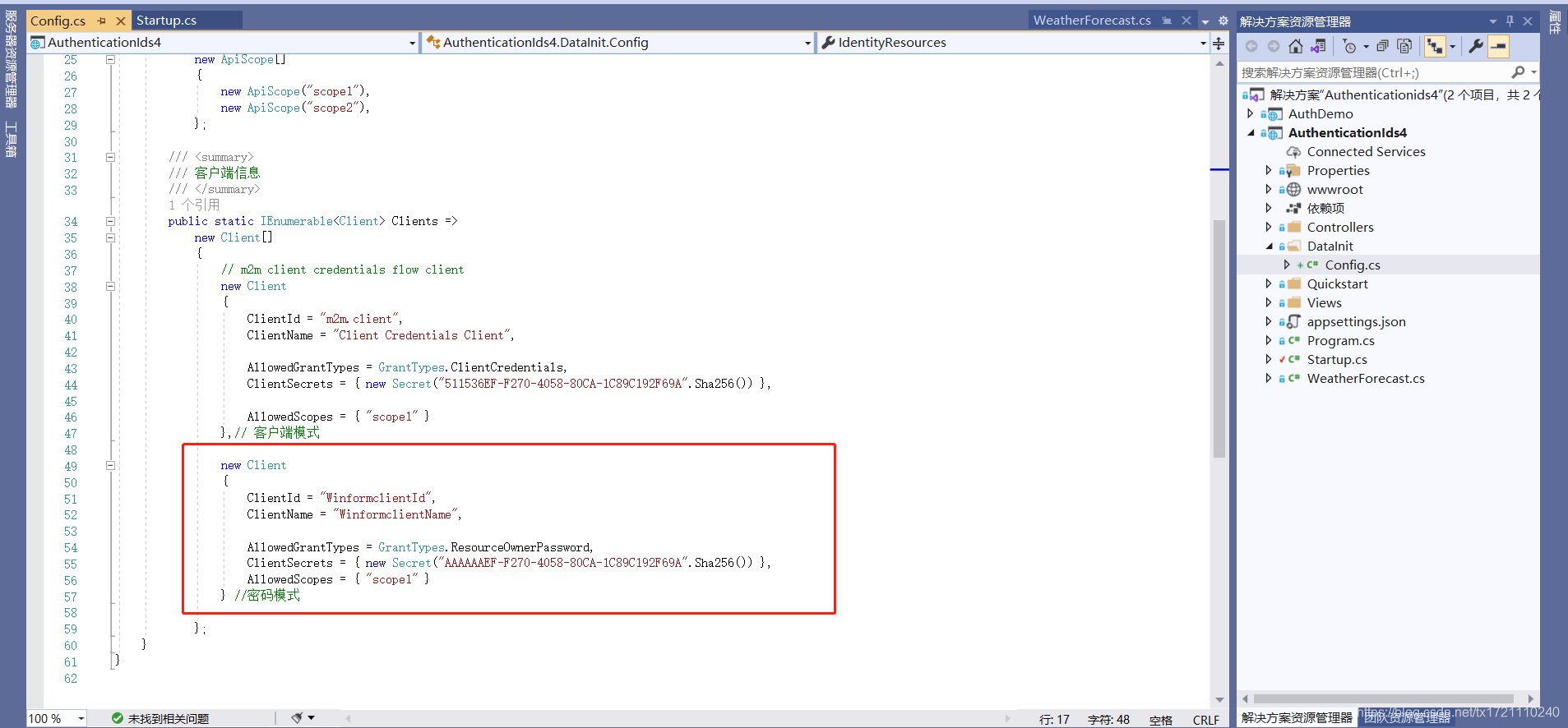
Task: Select WeatherForecast.cs in Solution Explorer
Action: click(1365, 378)
